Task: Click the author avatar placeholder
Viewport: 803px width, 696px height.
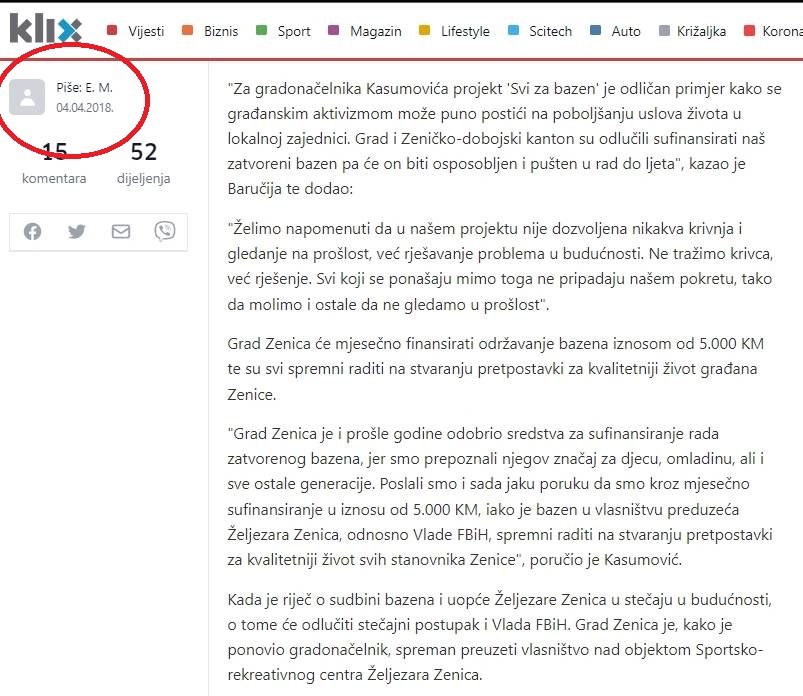Action: click(28, 97)
